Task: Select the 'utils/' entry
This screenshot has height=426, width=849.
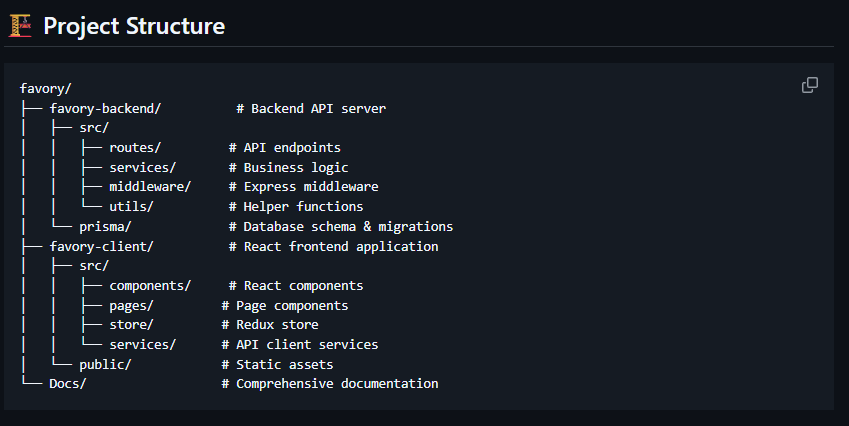Action: coord(131,206)
